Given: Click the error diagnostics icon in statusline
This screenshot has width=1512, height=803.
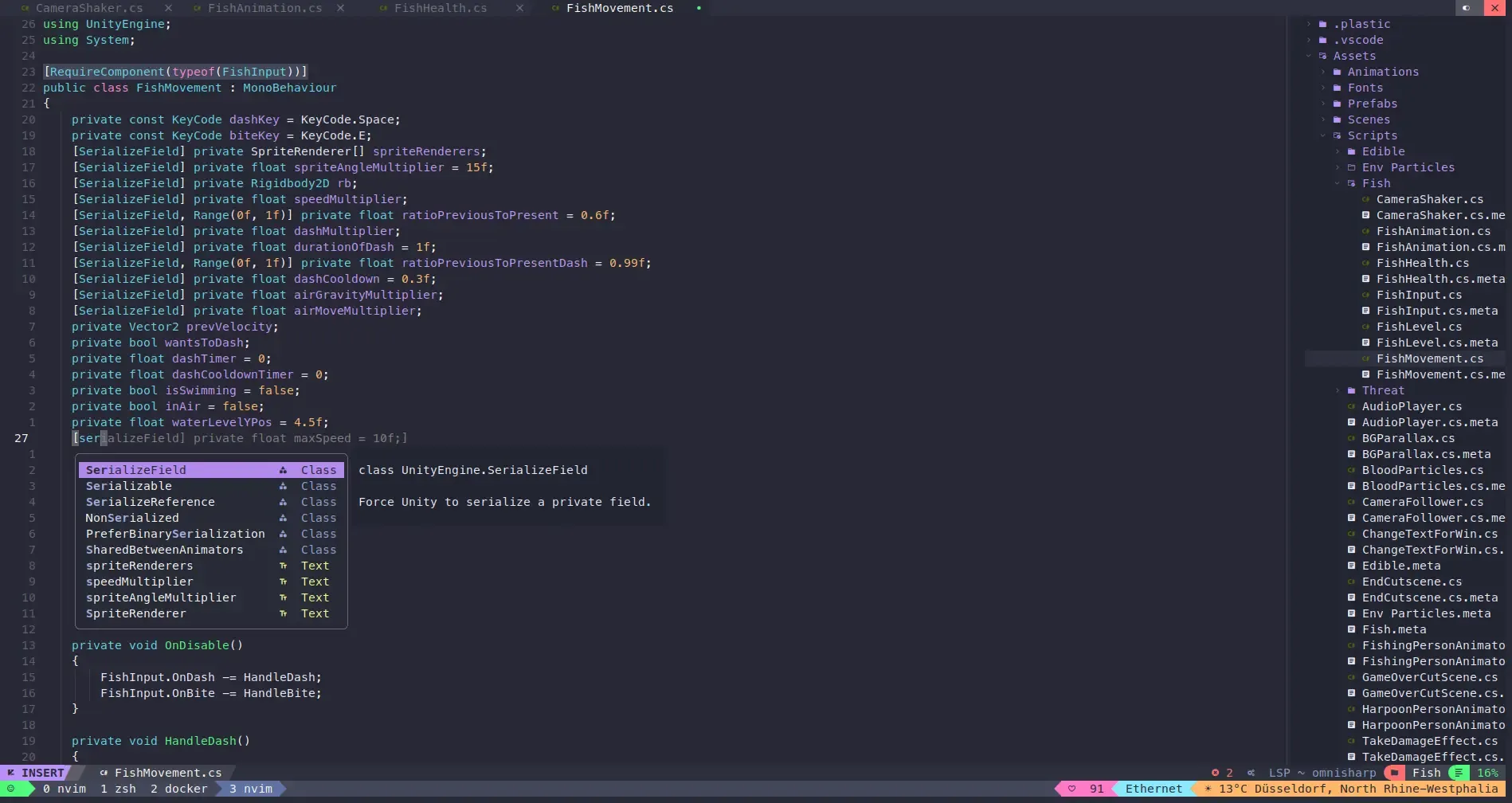Looking at the screenshot, I should pos(1215,773).
